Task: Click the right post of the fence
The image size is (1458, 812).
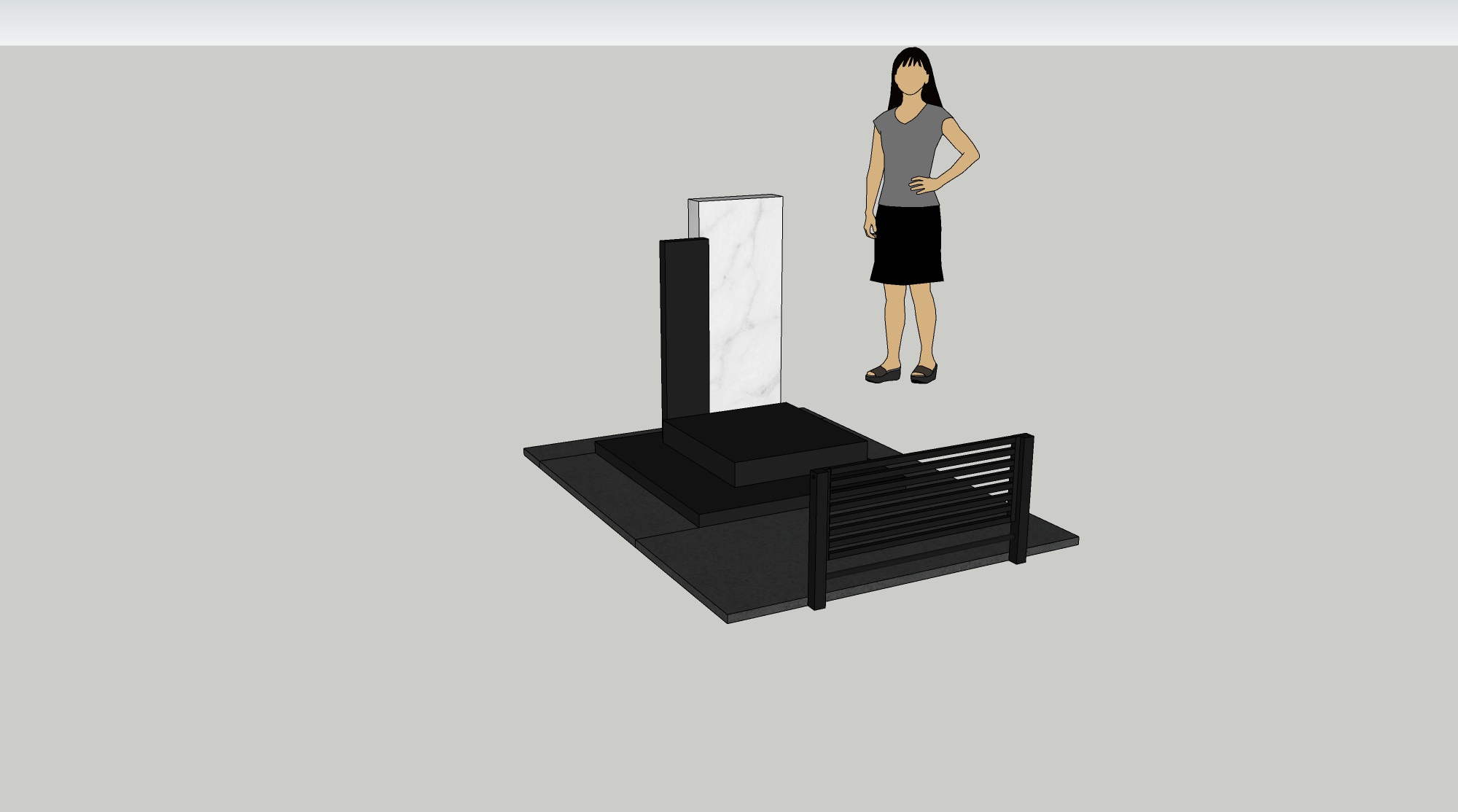Action: [x=1021, y=499]
